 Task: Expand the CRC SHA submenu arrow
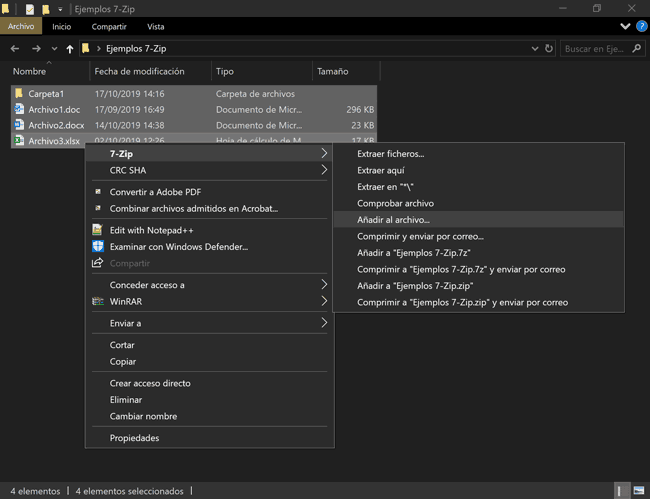(324, 170)
